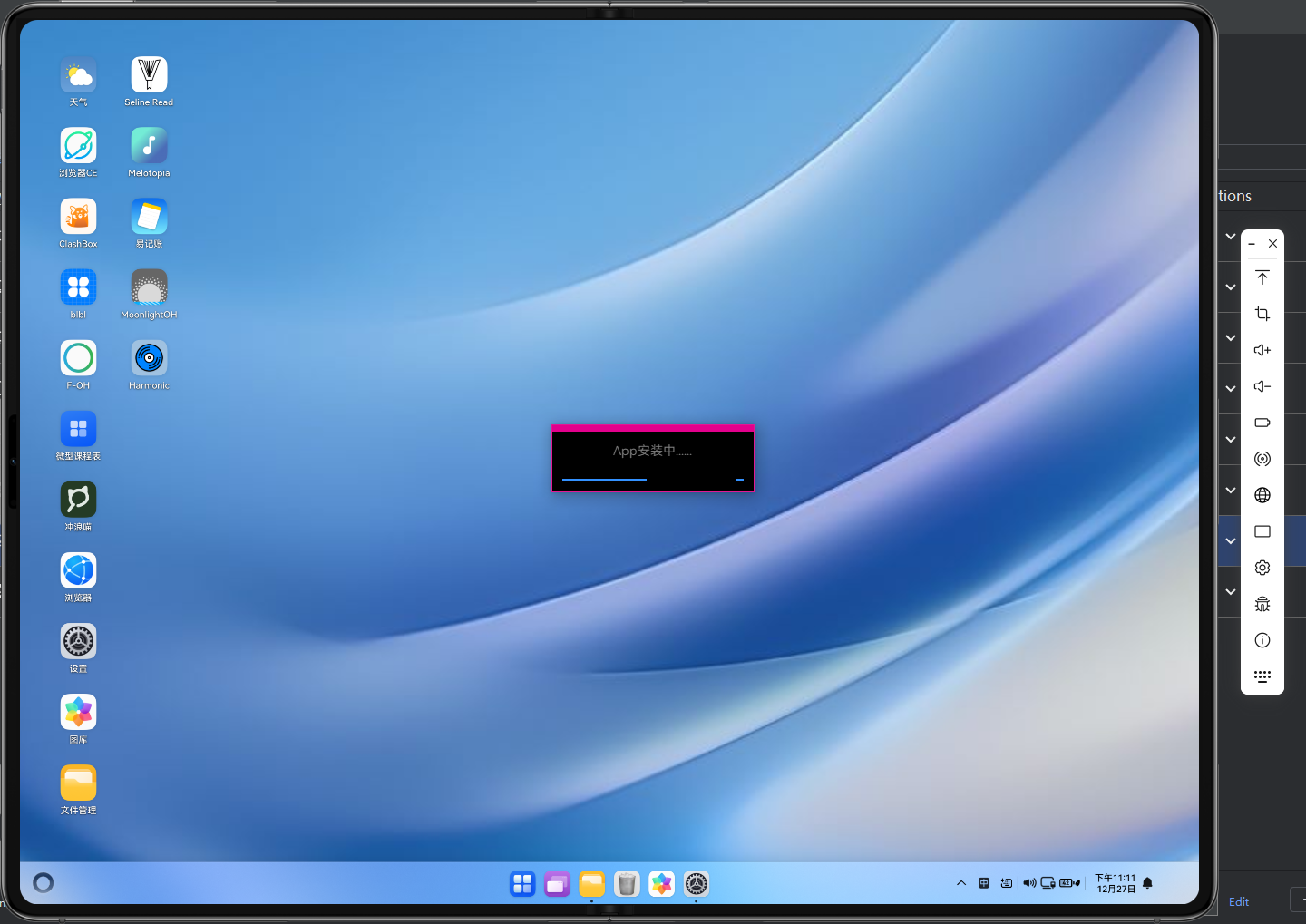Switch the 中 input method indicator
1306x924 pixels.
coord(984,882)
